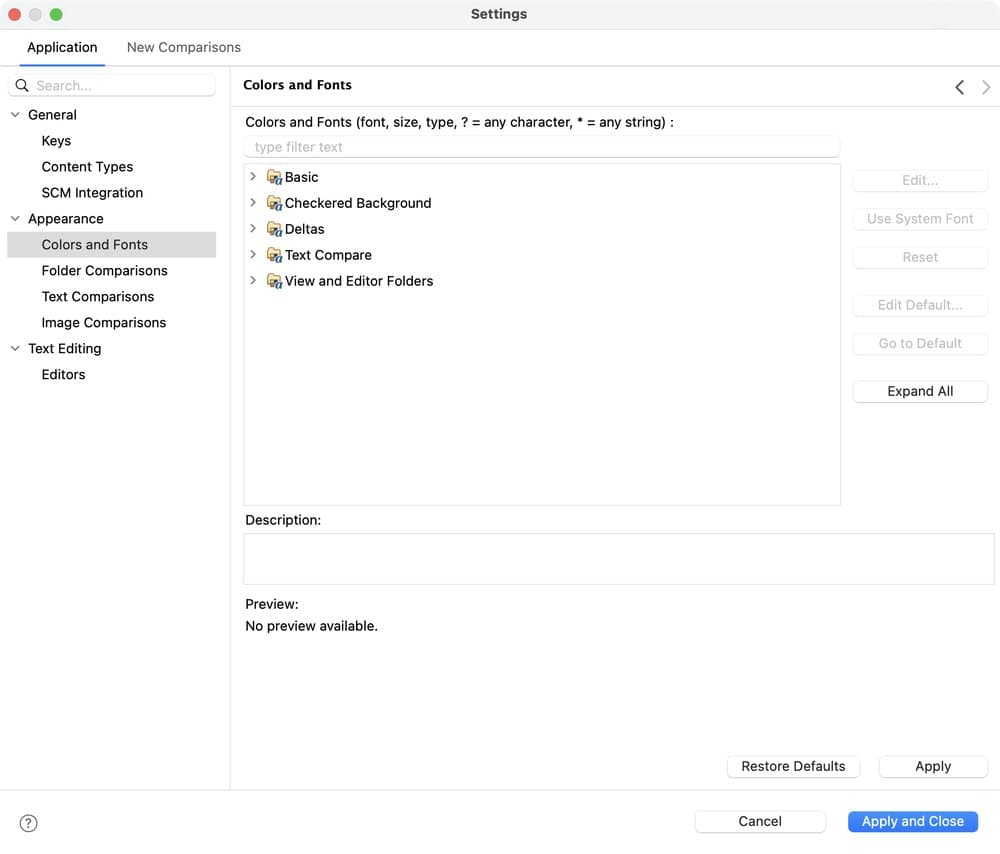This screenshot has height=854, width=1000.
Task: Click the Use System Font button
Action: [x=920, y=219]
